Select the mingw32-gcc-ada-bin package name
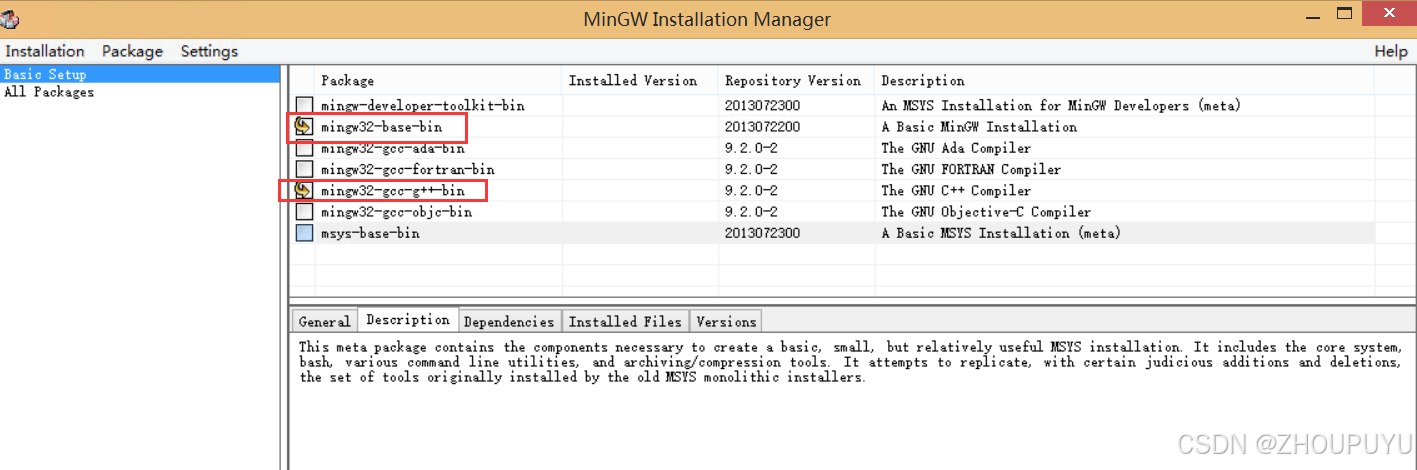Viewport: 1417px width, 470px height. tap(393, 148)
